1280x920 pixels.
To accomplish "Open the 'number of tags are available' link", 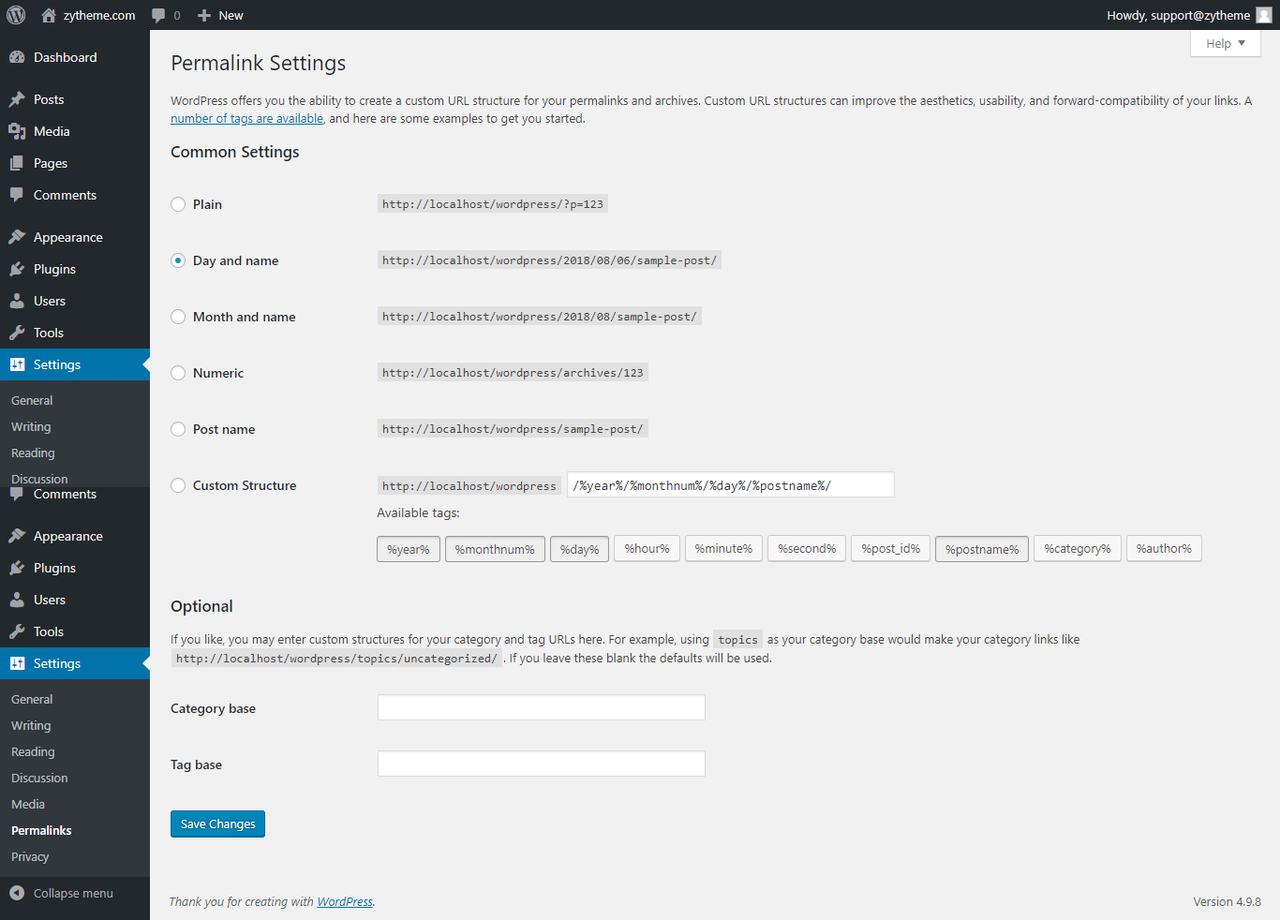I will 247,118.
